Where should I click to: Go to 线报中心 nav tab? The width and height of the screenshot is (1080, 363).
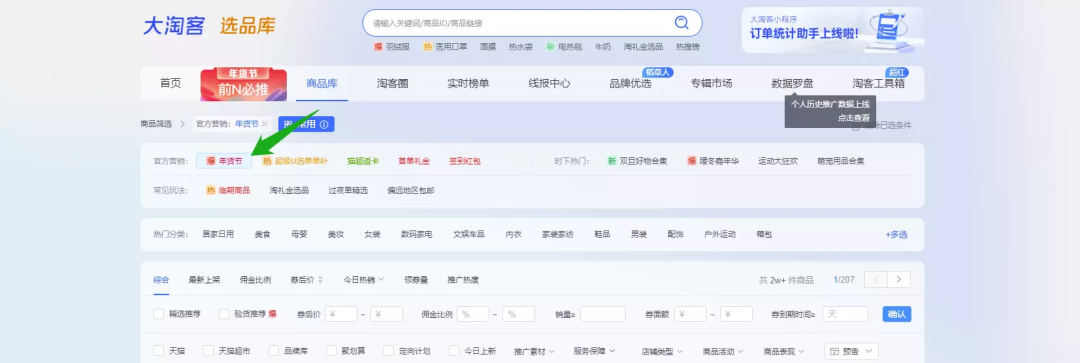click(x=549, y=83)
